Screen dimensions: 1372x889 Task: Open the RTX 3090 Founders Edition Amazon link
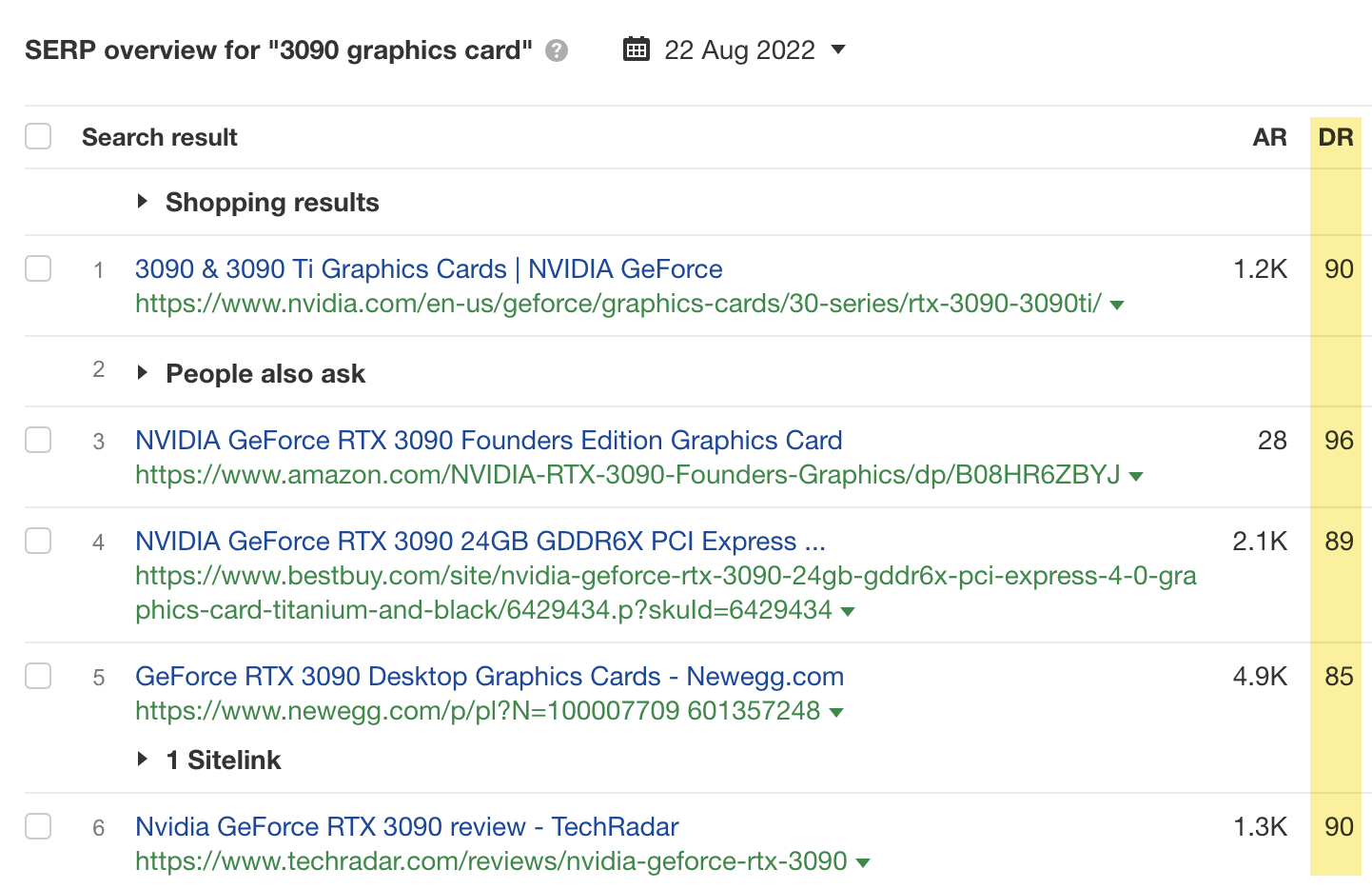pyautogui.click(x=487, y=440)
